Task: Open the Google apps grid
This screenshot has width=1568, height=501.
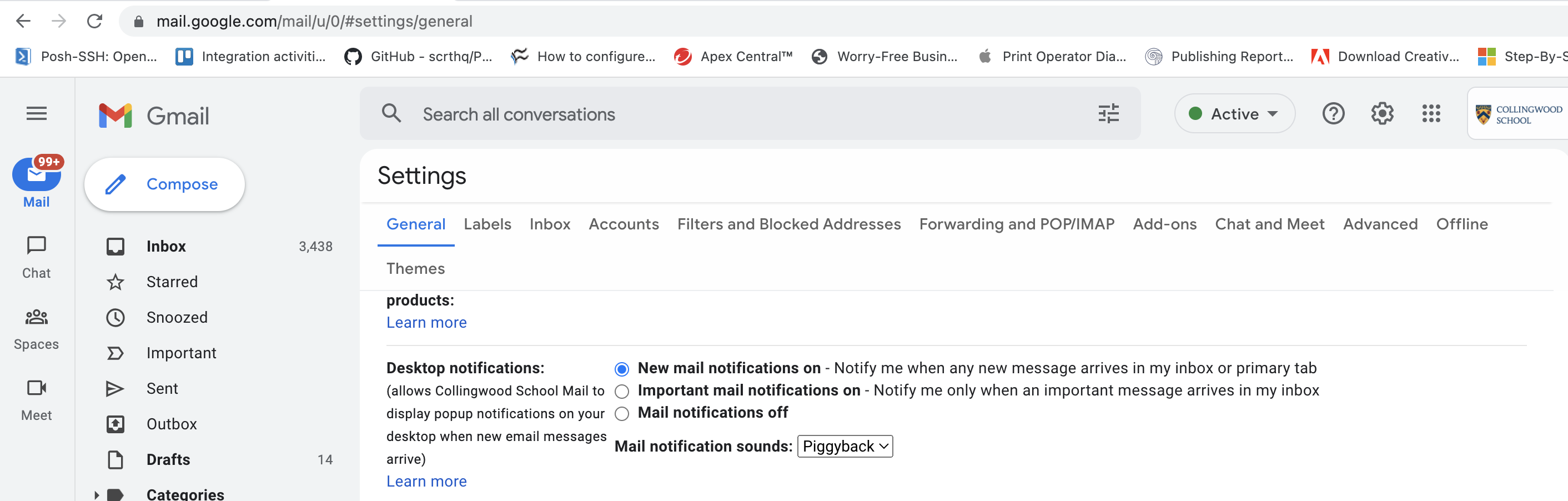Action: pyautogui.click(x=1431, y=114)
